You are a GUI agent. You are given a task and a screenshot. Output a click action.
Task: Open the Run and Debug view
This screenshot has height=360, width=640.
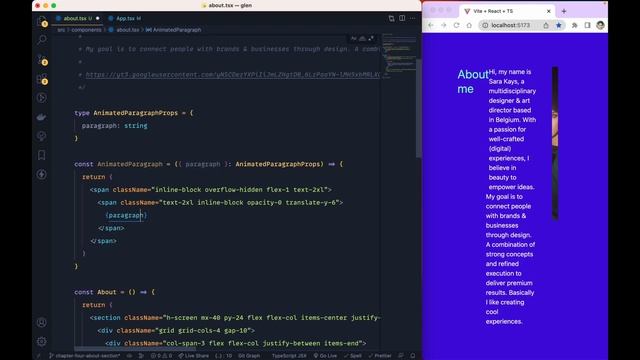[42, 98]
